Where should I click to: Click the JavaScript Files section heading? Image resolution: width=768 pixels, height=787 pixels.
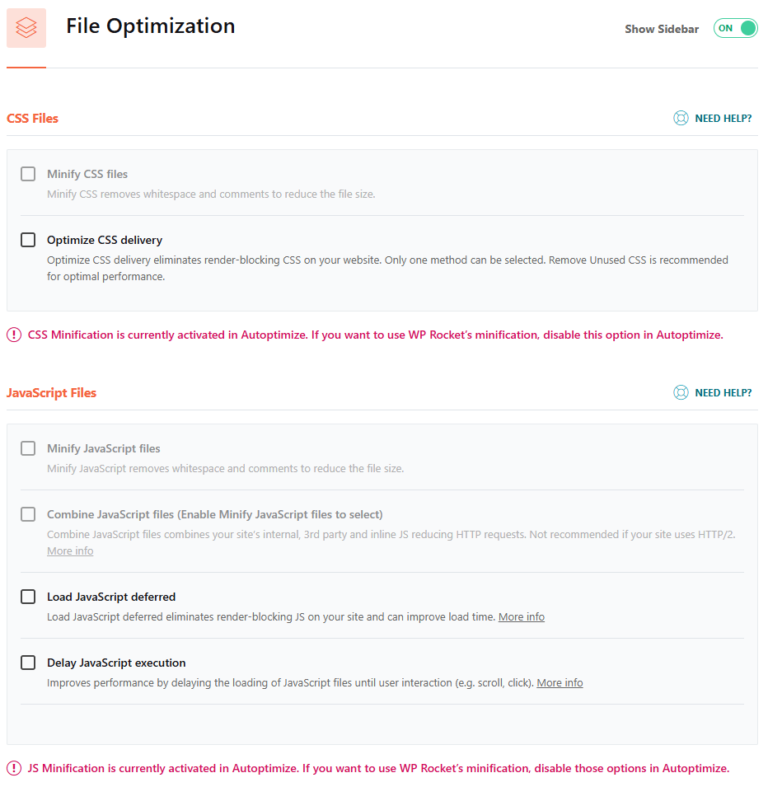(51, 393)
